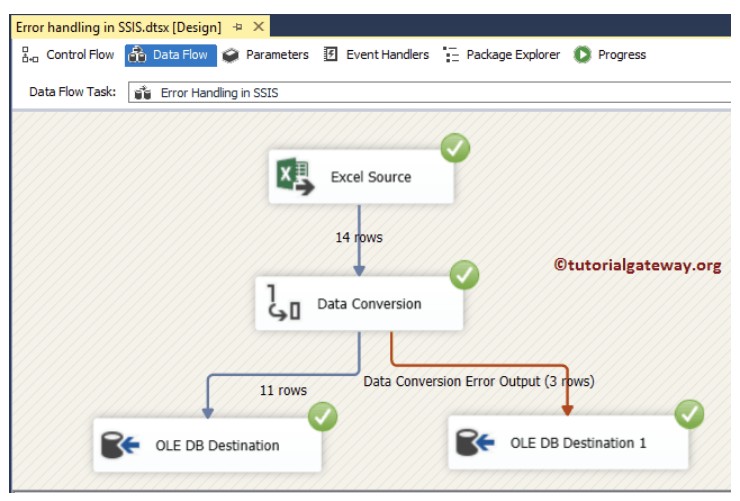The height and width of the screenshot is (501, 740).
Task: Select the Data Flow tab
Action: [171, 55]
